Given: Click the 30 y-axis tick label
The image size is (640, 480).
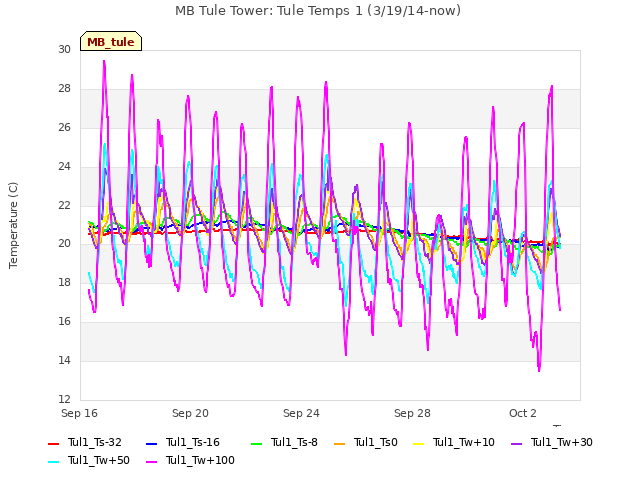Looking at the screenshot, I should pos(64,49).
